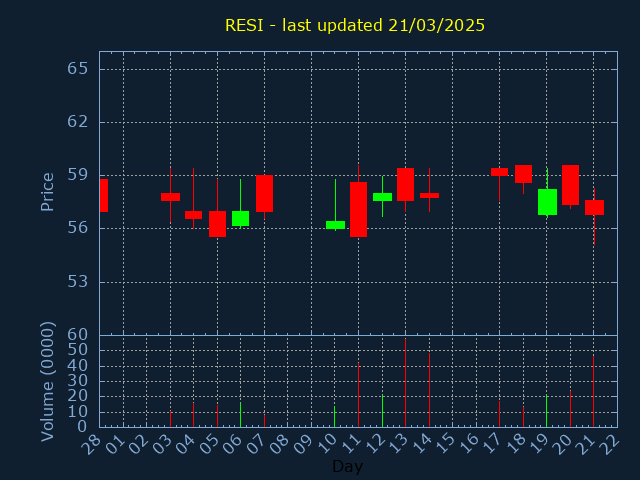Click the green volume bar for day 19
The image size is (640, 480).
click(547, 411)
